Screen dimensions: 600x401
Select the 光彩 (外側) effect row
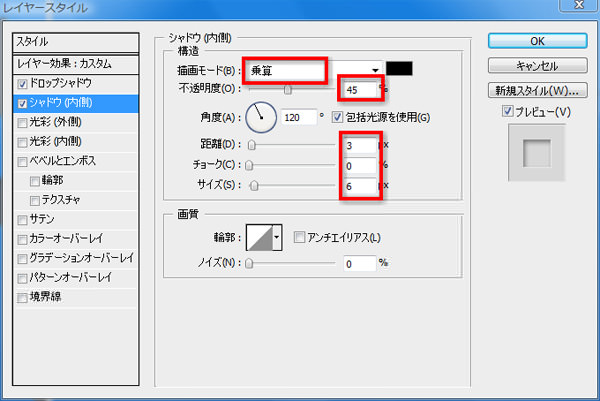75,123
